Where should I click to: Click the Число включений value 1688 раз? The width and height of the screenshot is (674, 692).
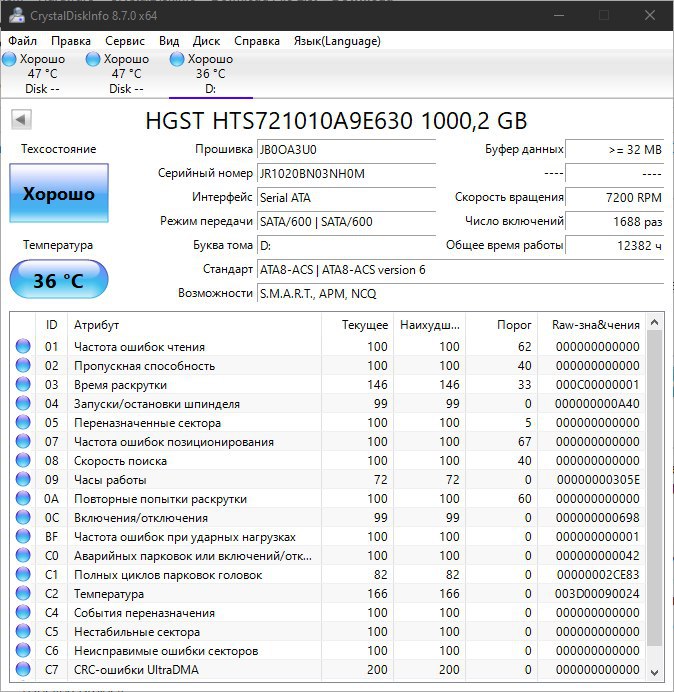614,221
